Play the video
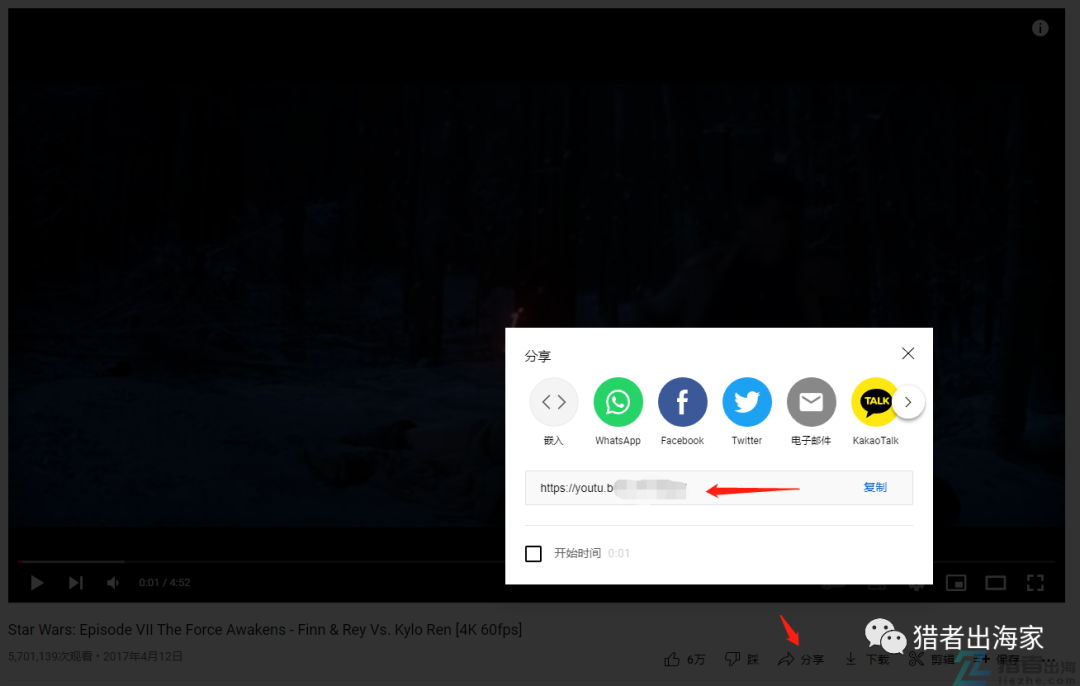Viewport: 1080px width, 686px height. (37, 582)
